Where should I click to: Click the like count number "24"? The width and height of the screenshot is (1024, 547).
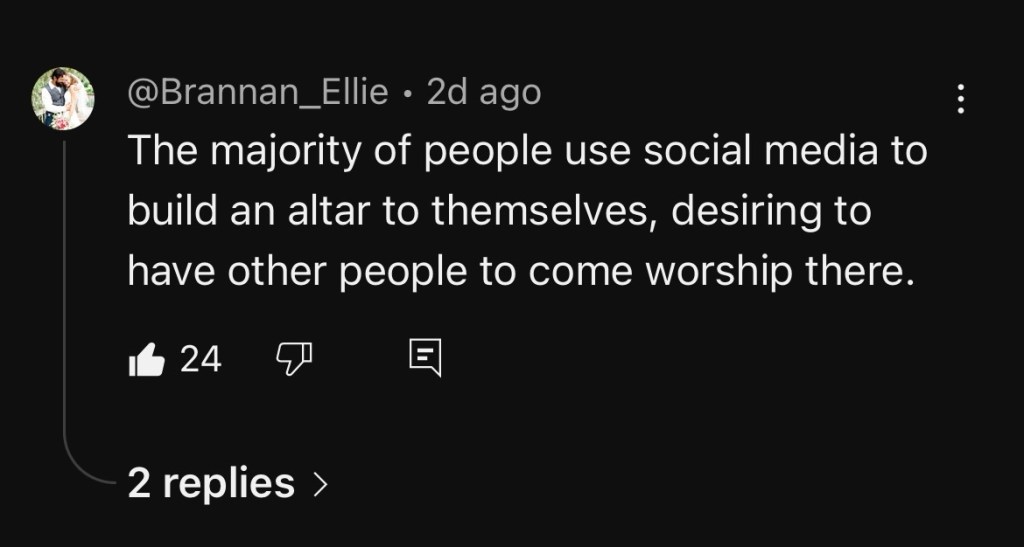pos(201,359)
